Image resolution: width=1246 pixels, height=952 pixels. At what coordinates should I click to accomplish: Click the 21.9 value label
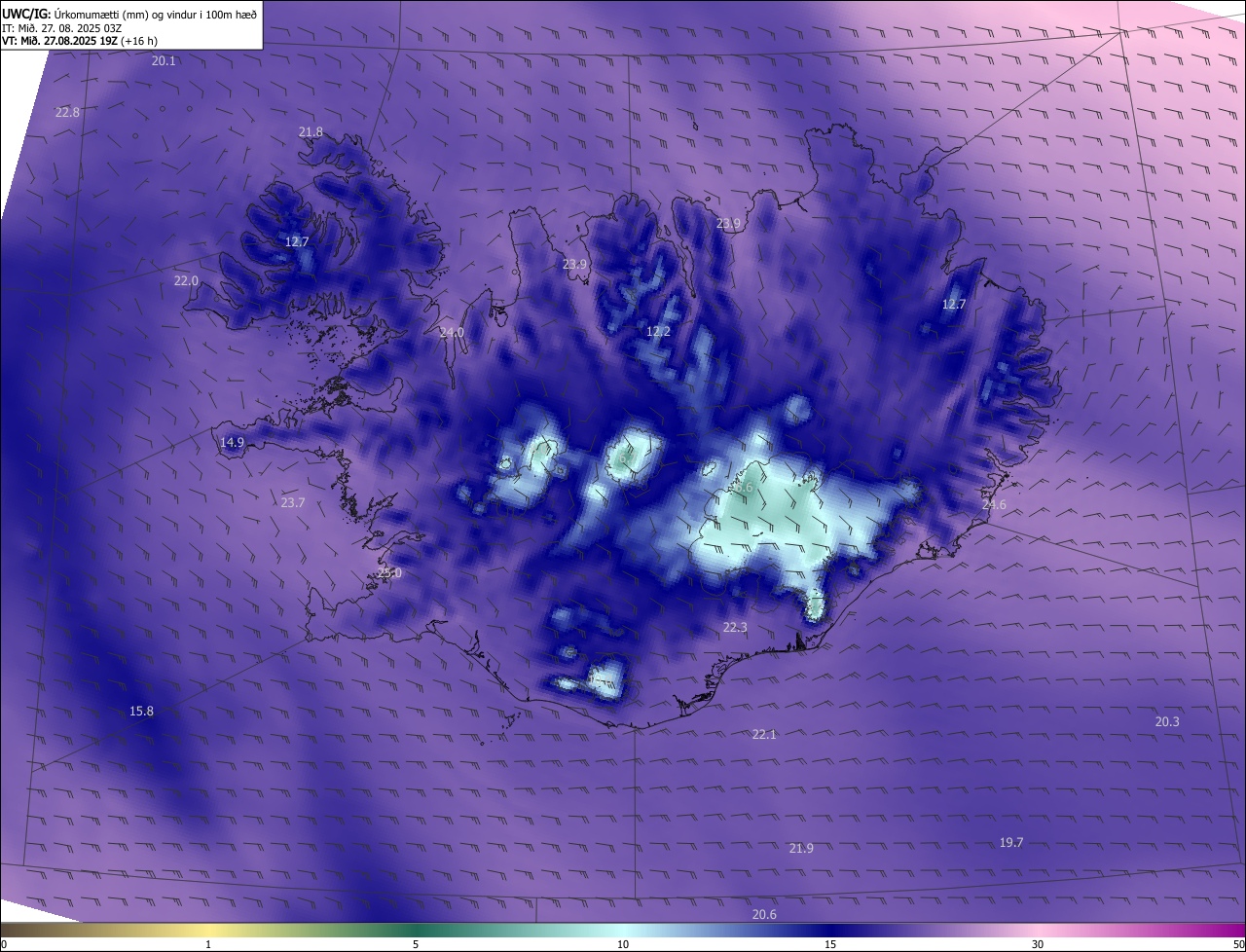pyautogui.click(x=801, y=849)
